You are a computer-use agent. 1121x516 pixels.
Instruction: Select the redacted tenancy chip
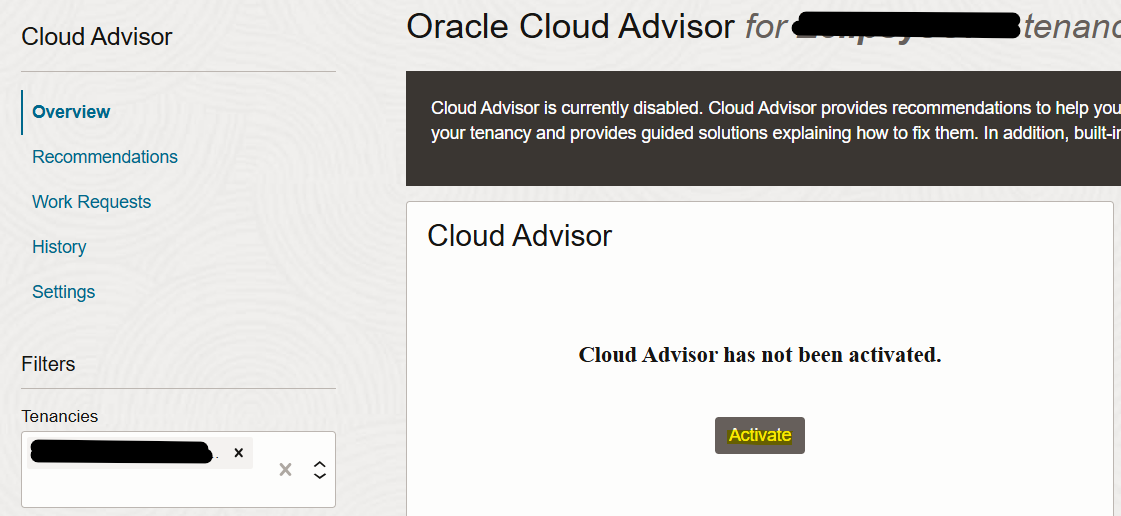[x=120, y=453]
